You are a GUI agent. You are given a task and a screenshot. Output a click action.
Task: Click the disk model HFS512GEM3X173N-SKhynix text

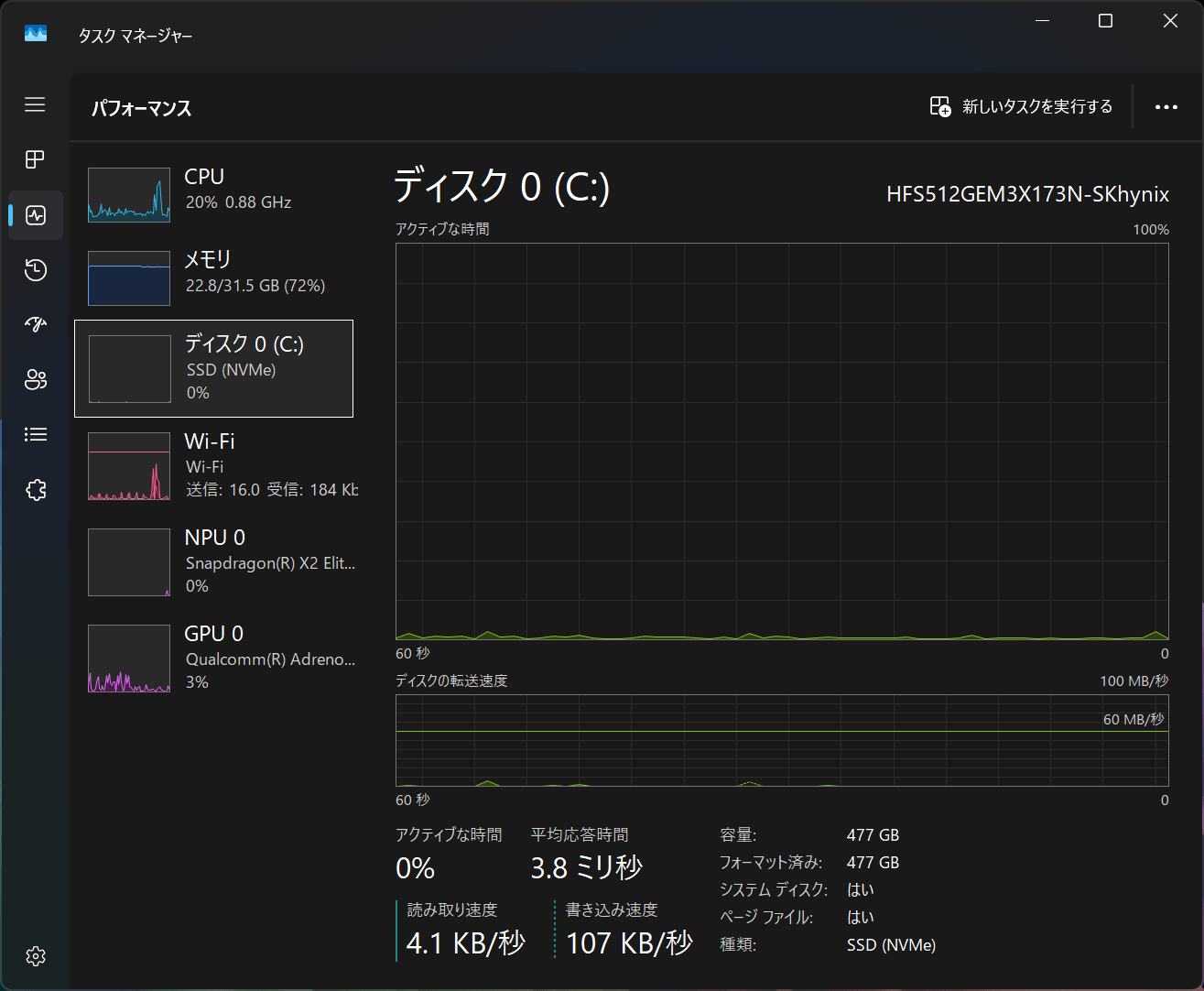click(1027, 194)
